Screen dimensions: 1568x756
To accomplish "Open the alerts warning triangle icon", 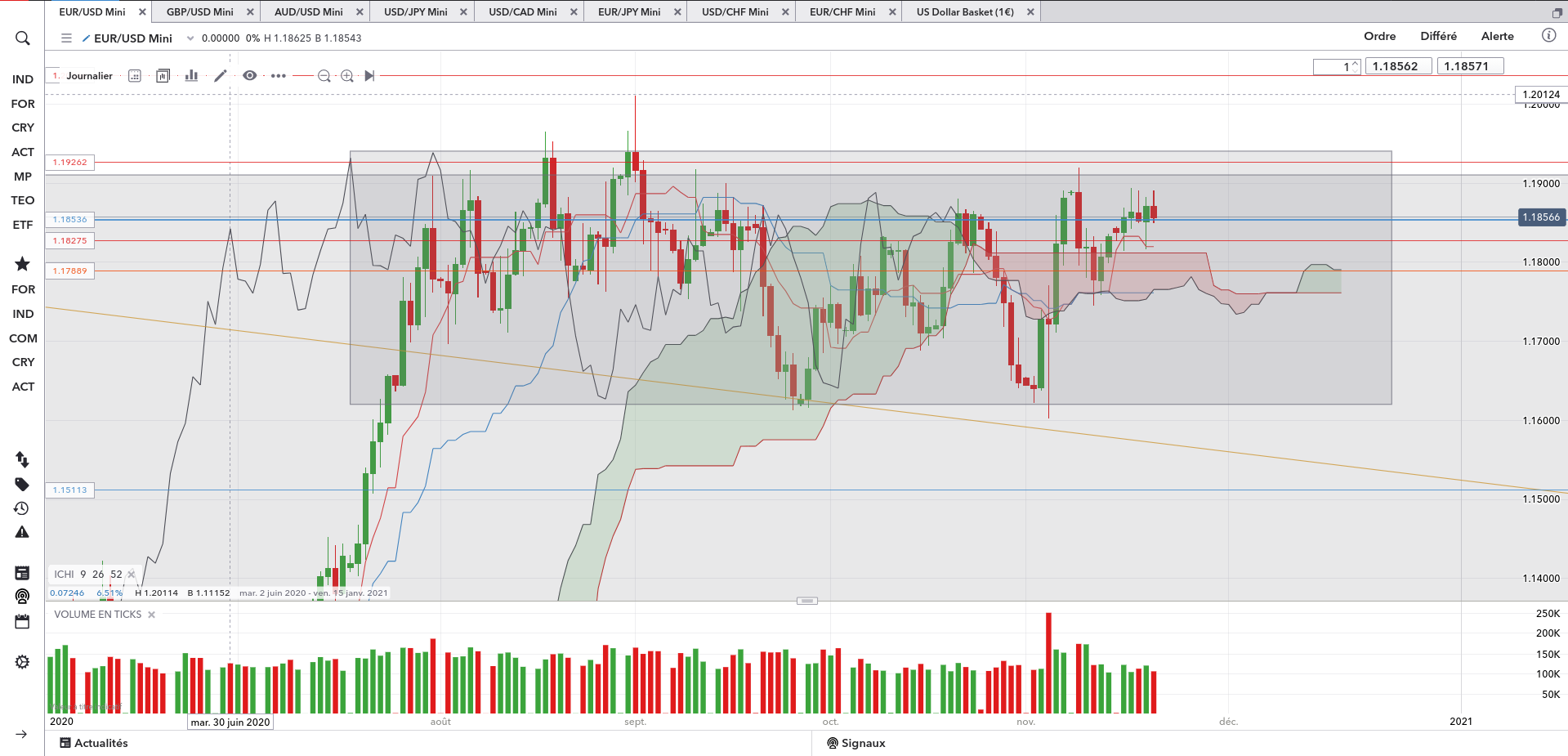I will pyautogui.click(x=22, y=532).
